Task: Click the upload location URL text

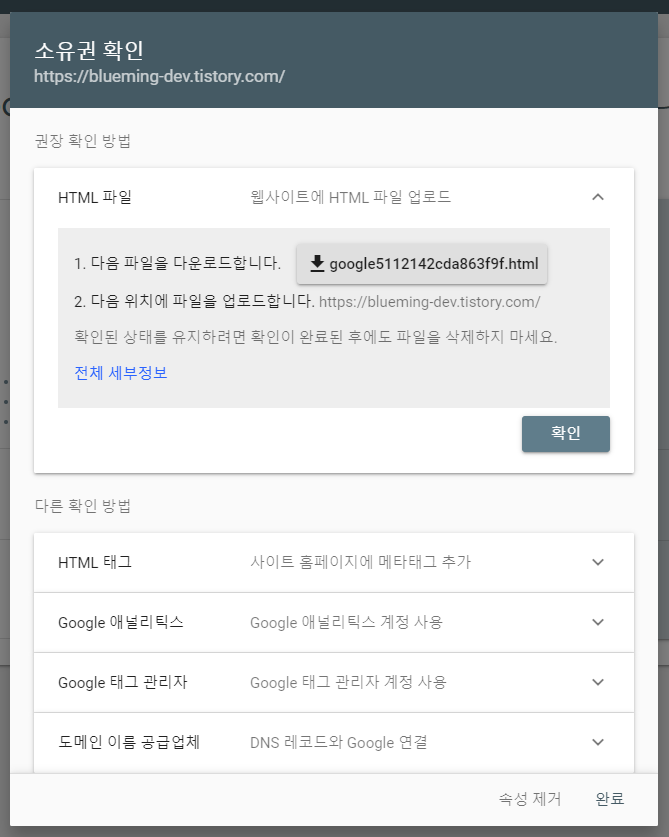Action: point(429,302)
